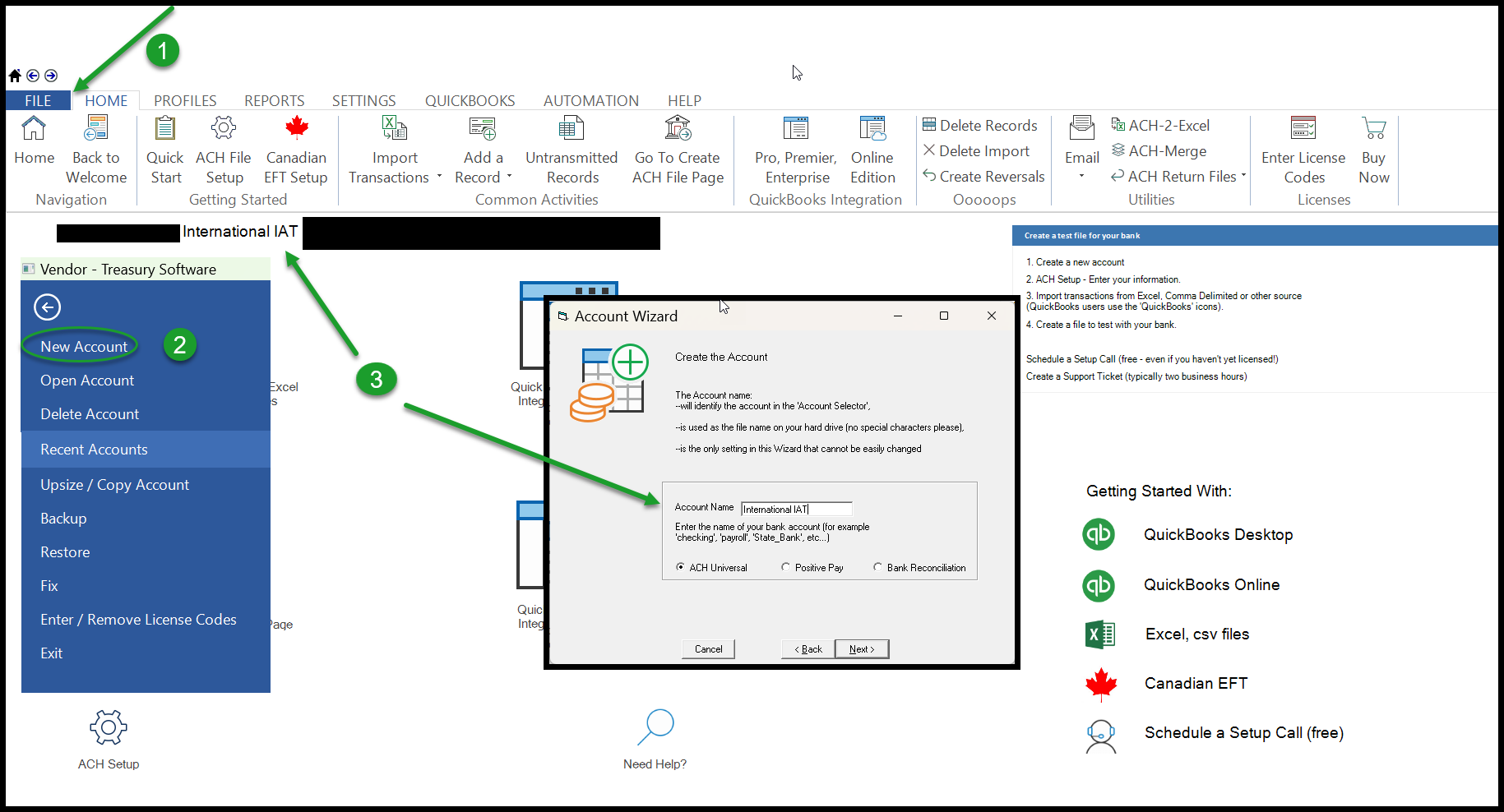
Task: Click the Quick Start clipboard icon
Action: (x=165, y=129)
